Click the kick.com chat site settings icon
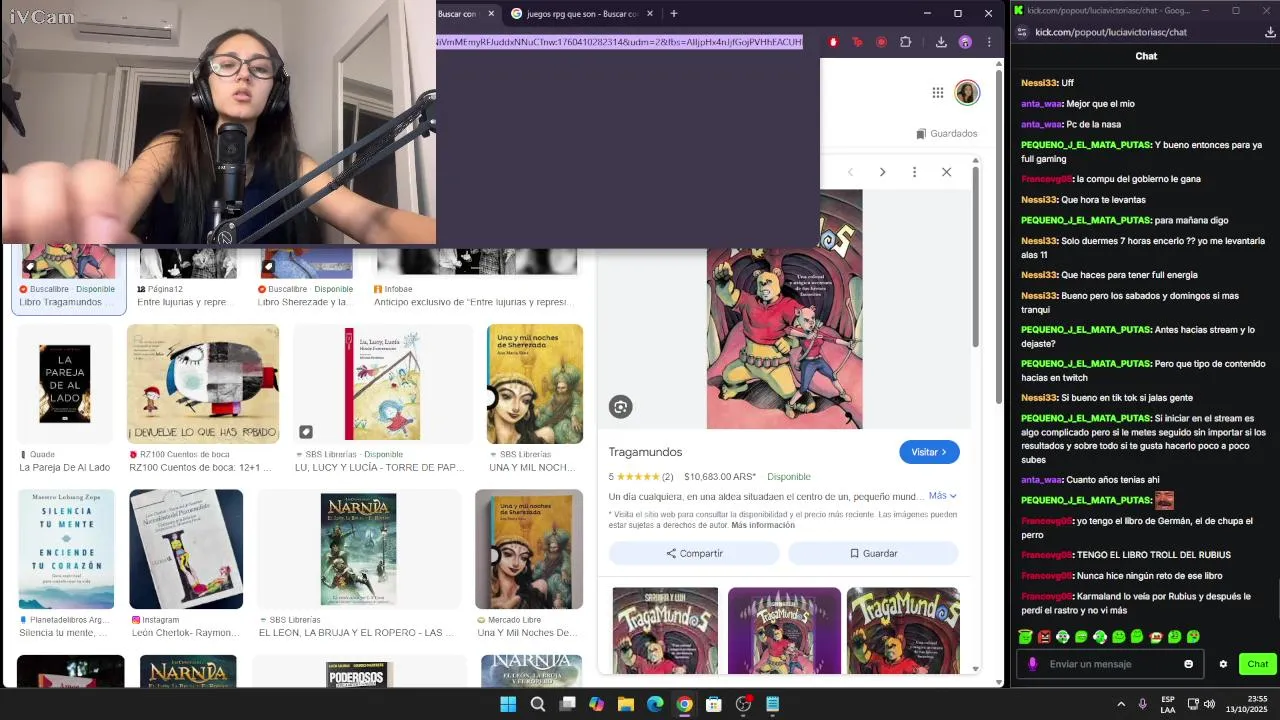The image size is (1280, 720). (x=1023, y=32)
